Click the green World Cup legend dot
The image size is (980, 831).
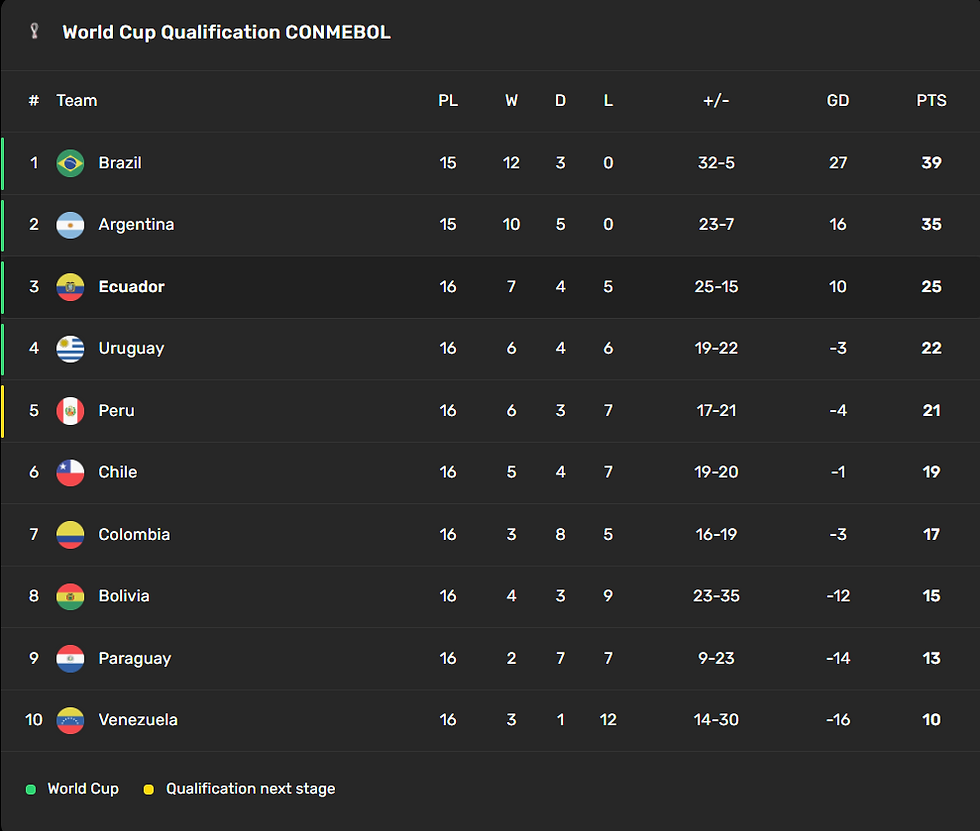(x=31, y=789)
